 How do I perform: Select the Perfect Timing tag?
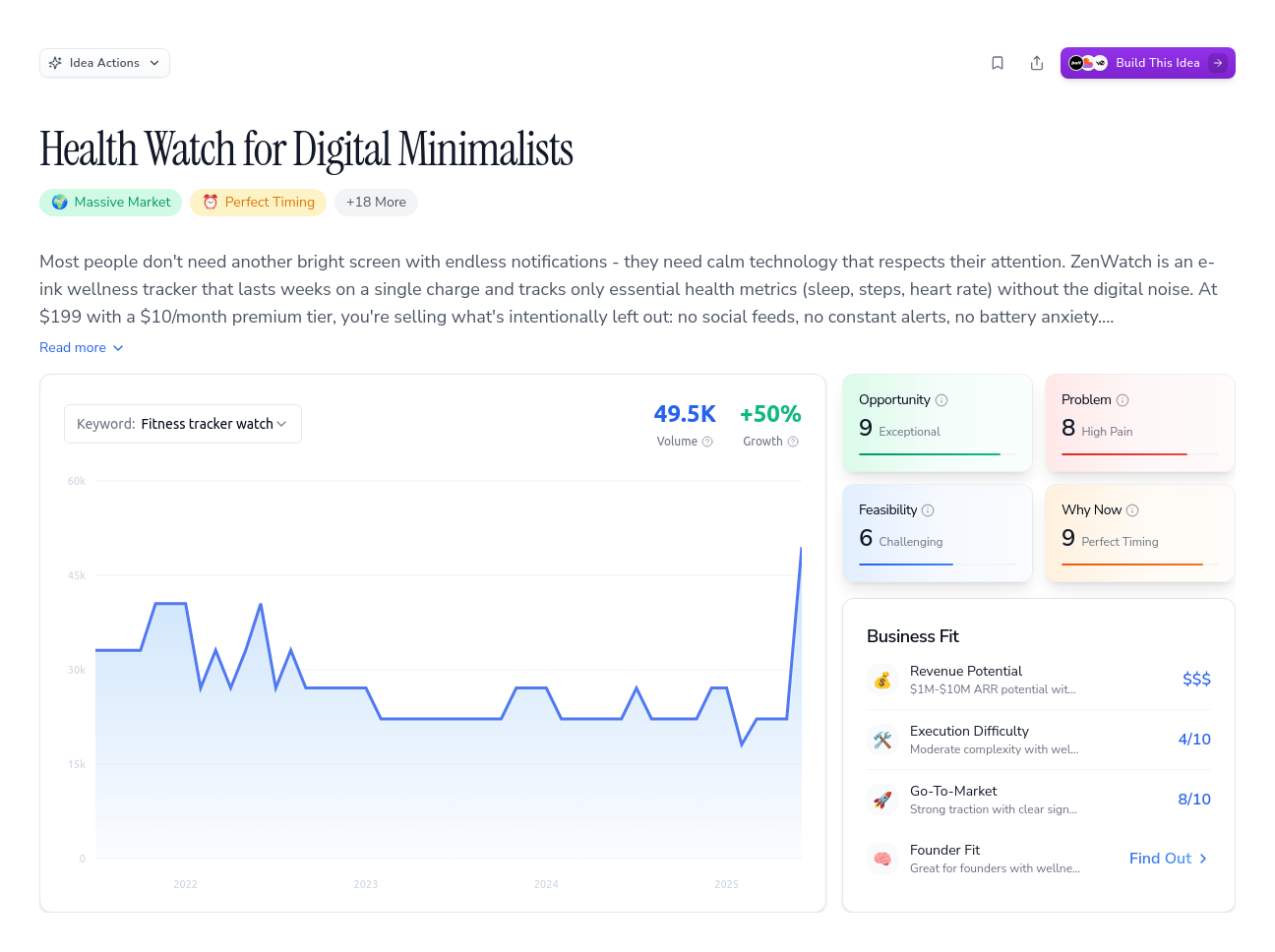(x=259, y=203)
